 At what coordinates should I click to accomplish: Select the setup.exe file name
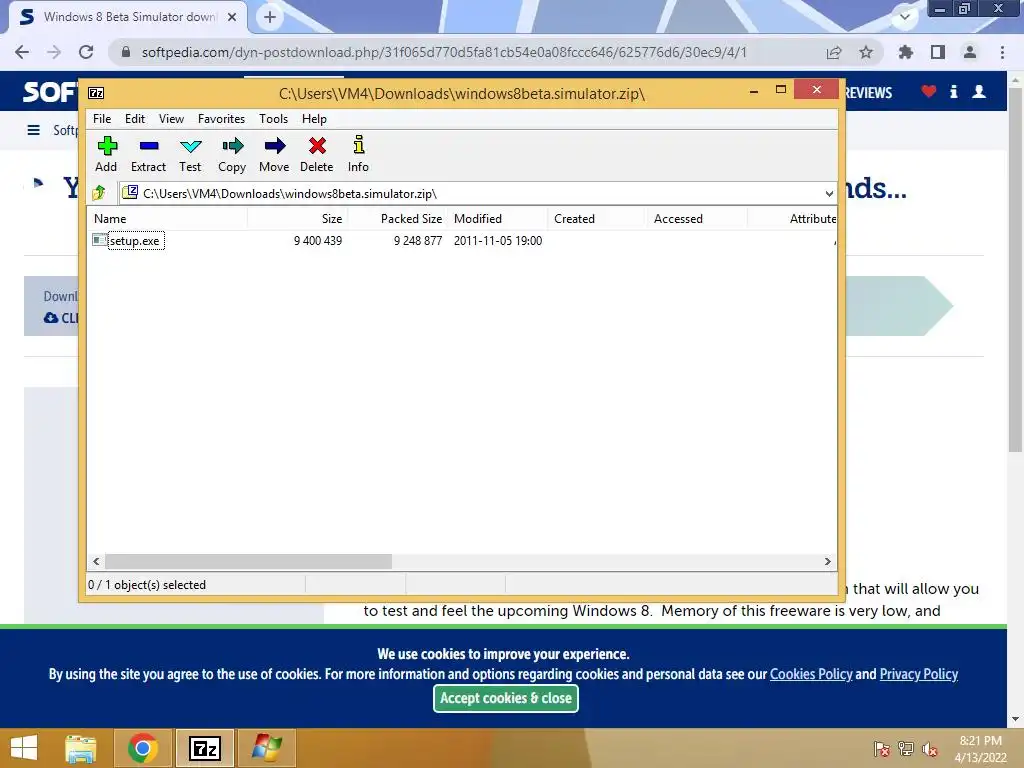click(x=135, y=240)
